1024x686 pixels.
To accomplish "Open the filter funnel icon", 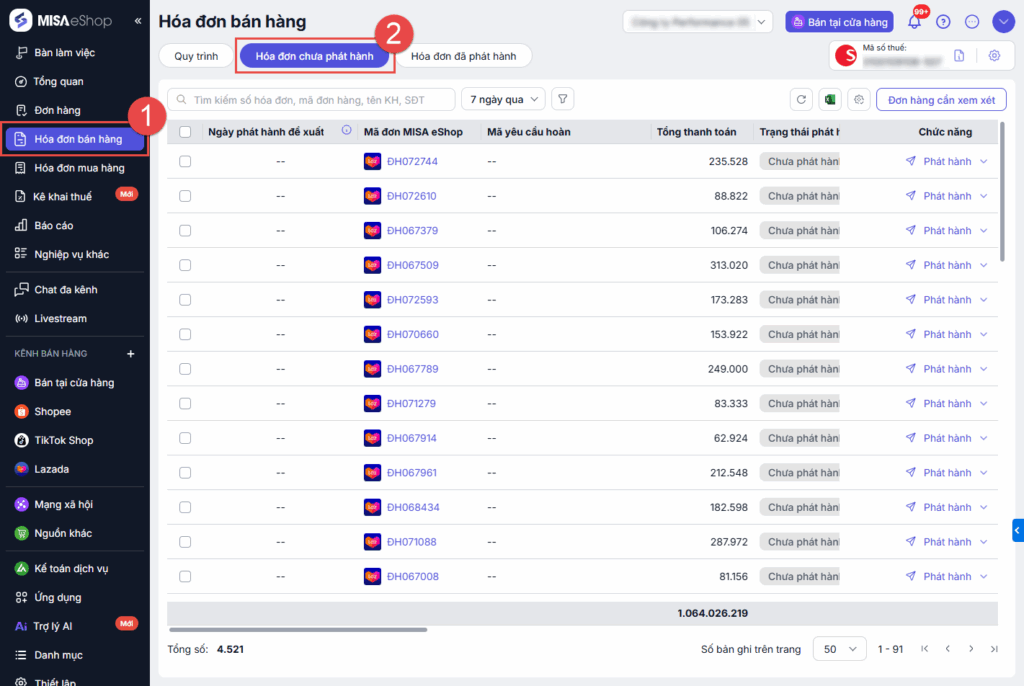I will (562, 99).
